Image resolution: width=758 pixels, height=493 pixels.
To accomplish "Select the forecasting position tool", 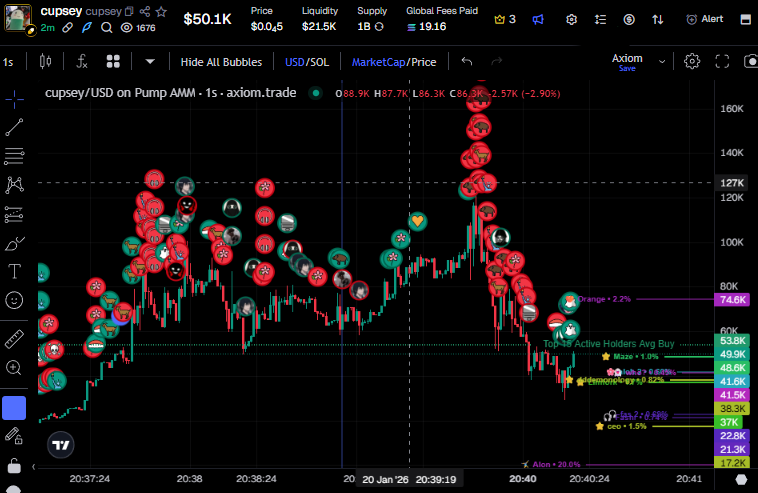I will [x=15, y=214].
